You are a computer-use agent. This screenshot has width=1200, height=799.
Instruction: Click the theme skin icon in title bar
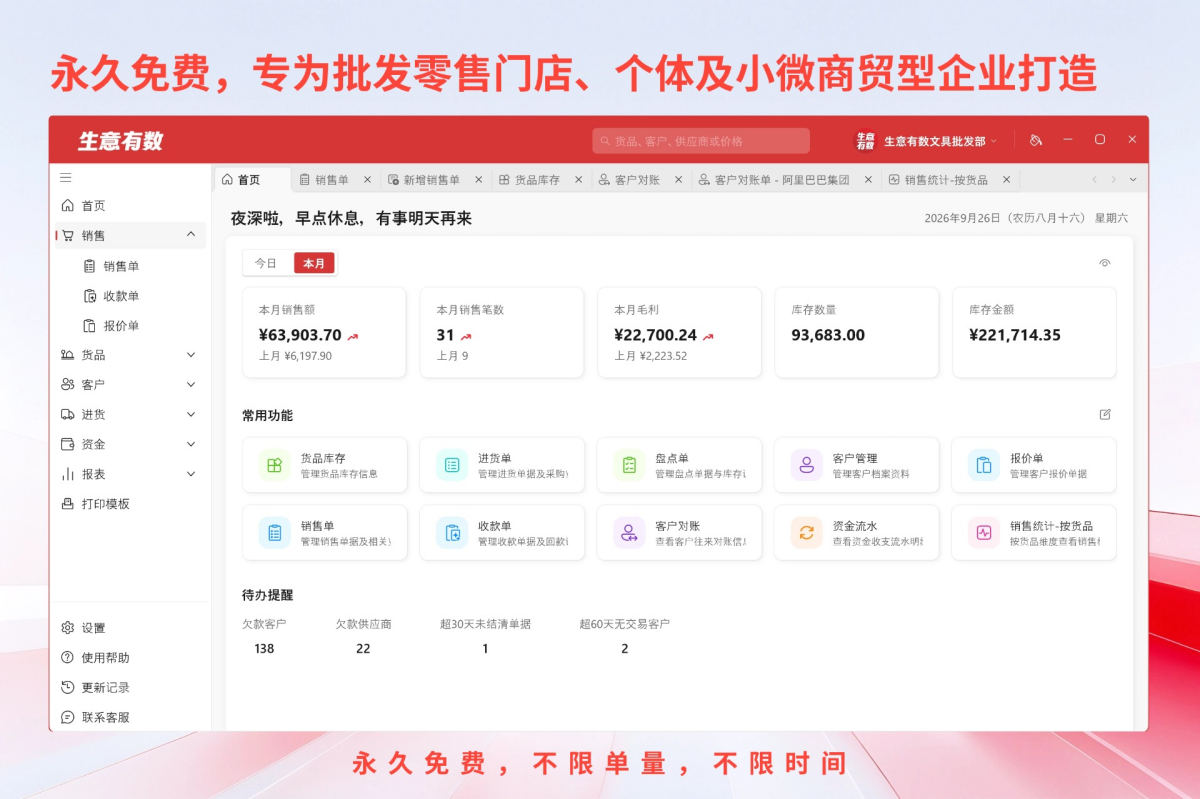[x=1035, y=140]
